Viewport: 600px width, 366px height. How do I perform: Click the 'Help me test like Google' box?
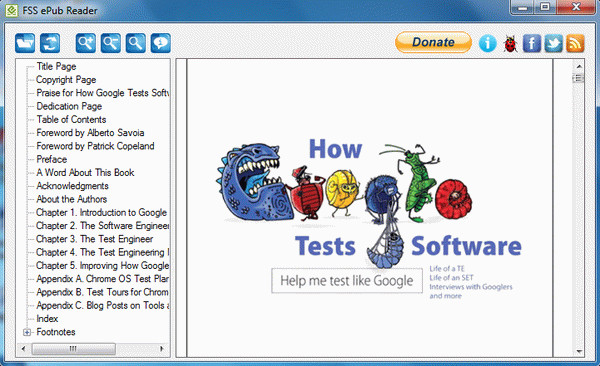347,281
